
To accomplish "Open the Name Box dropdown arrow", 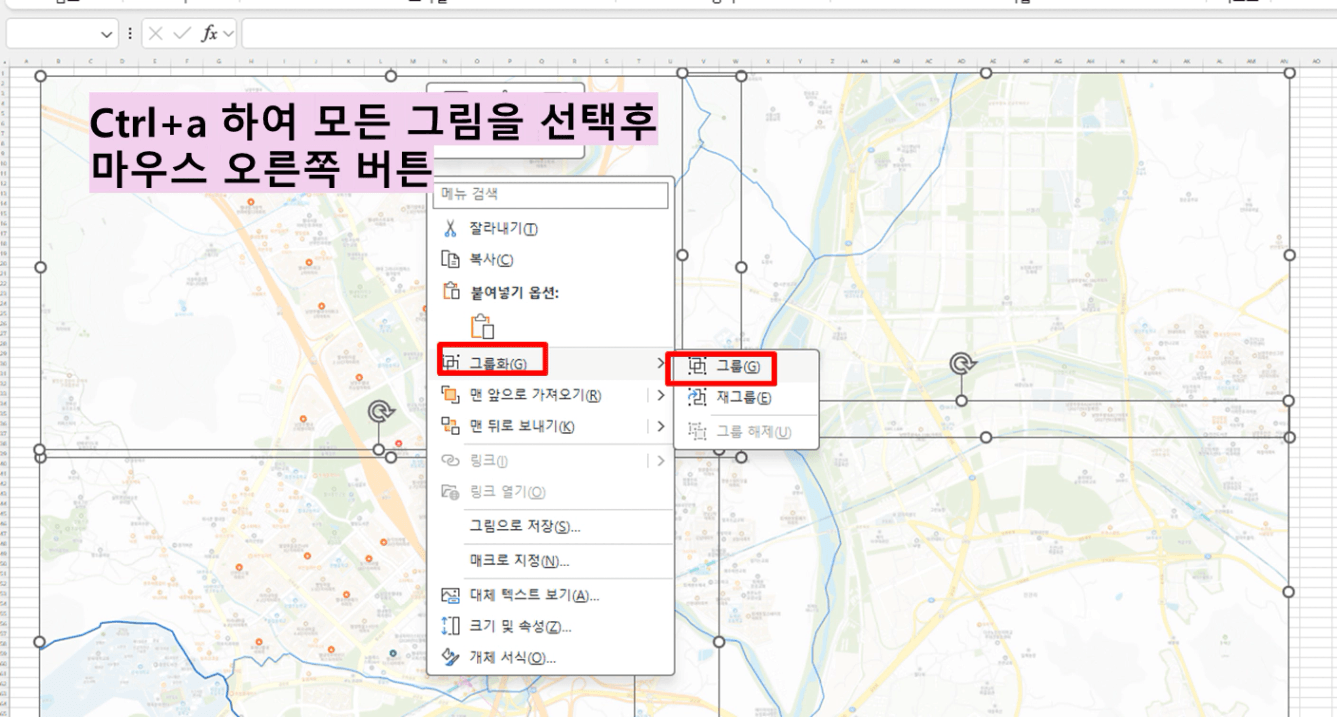I will pyautogui.click(x=108, y=34).
